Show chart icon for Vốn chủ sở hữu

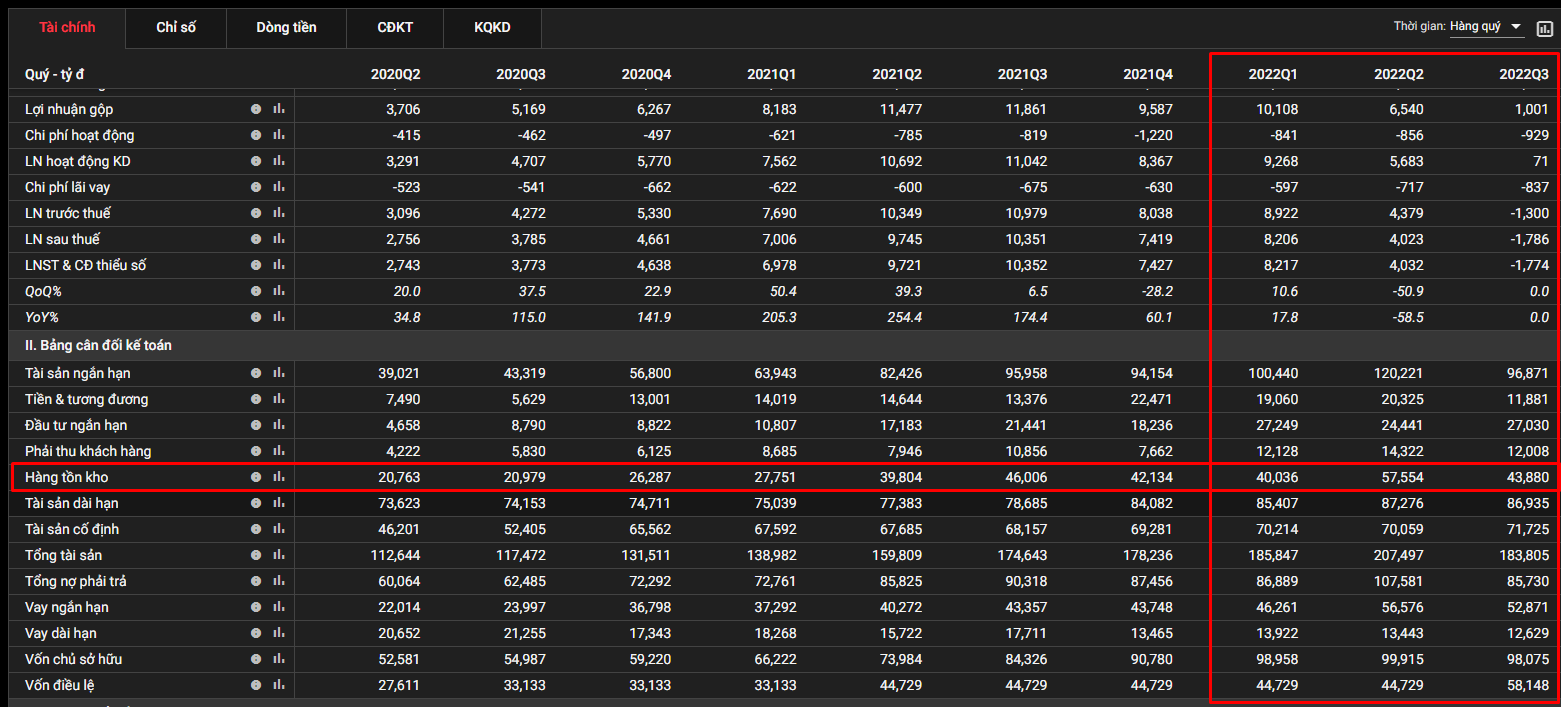tap(279, 659)
